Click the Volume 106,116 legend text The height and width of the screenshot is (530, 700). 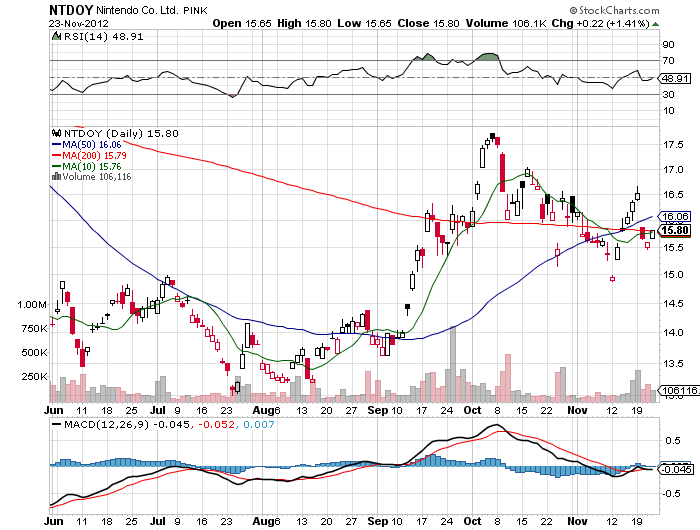click(97, 177)
